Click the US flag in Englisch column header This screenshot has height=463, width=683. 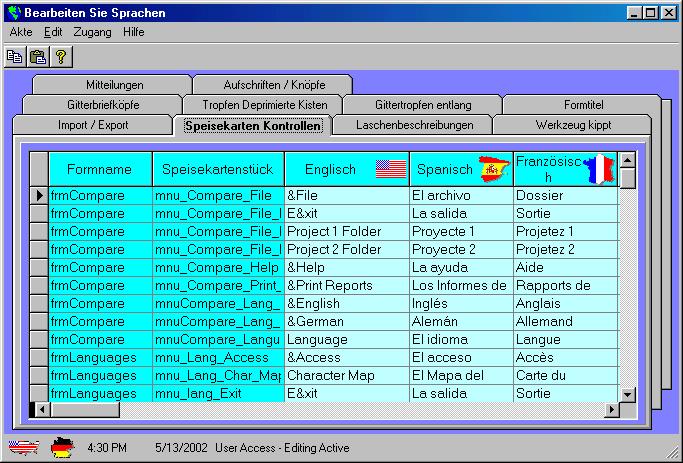point(390,169)
